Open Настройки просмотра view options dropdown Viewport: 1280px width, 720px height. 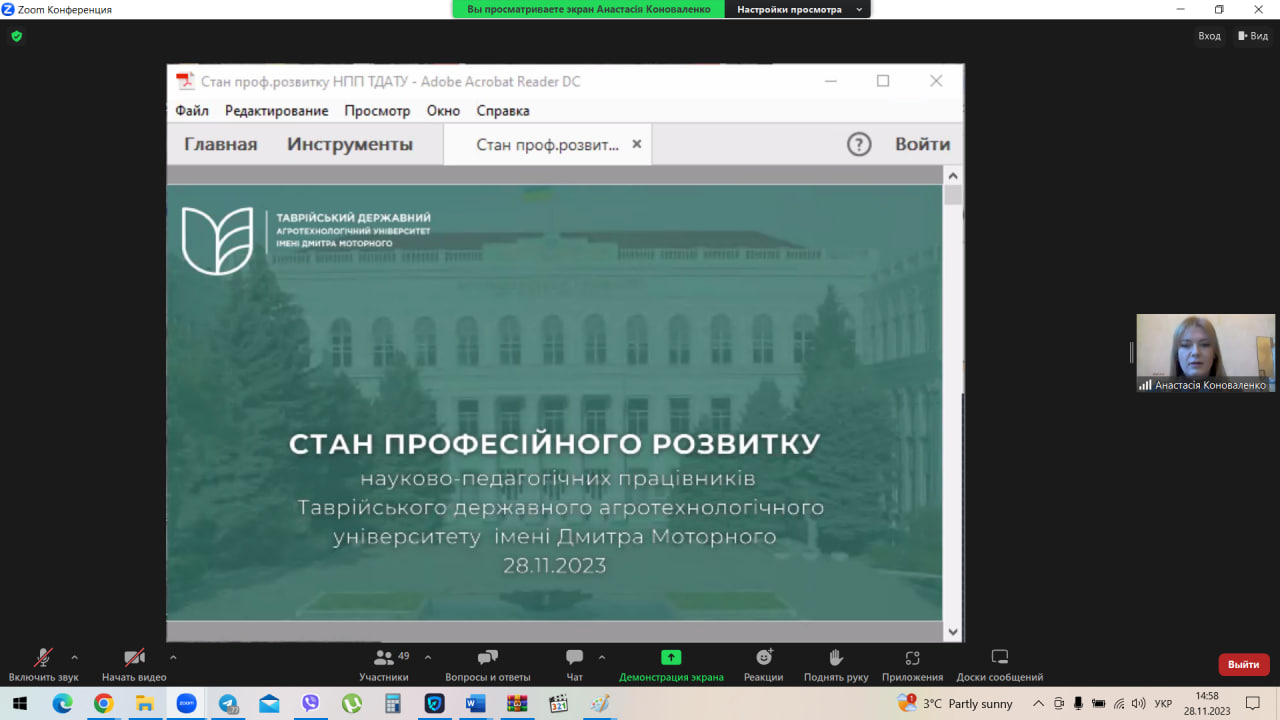798,9
